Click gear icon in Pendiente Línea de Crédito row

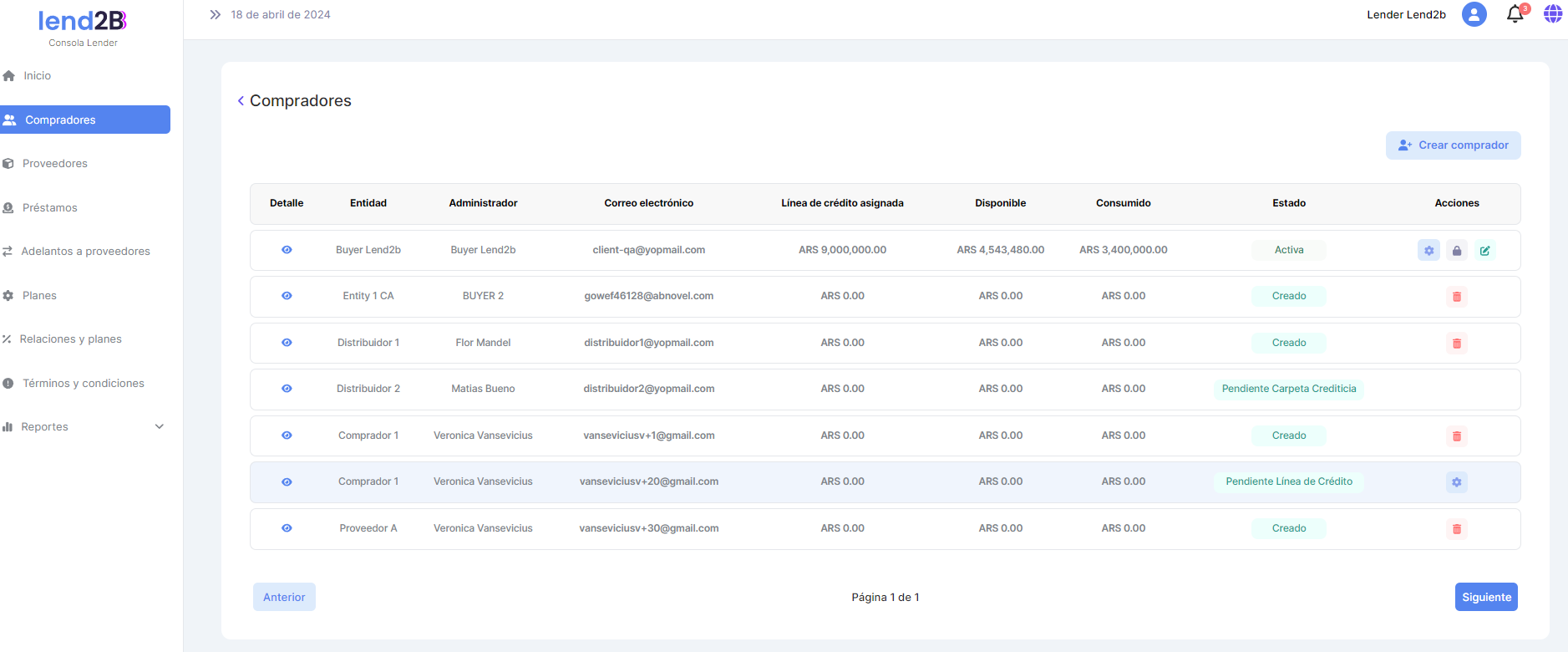(1457, 482)
